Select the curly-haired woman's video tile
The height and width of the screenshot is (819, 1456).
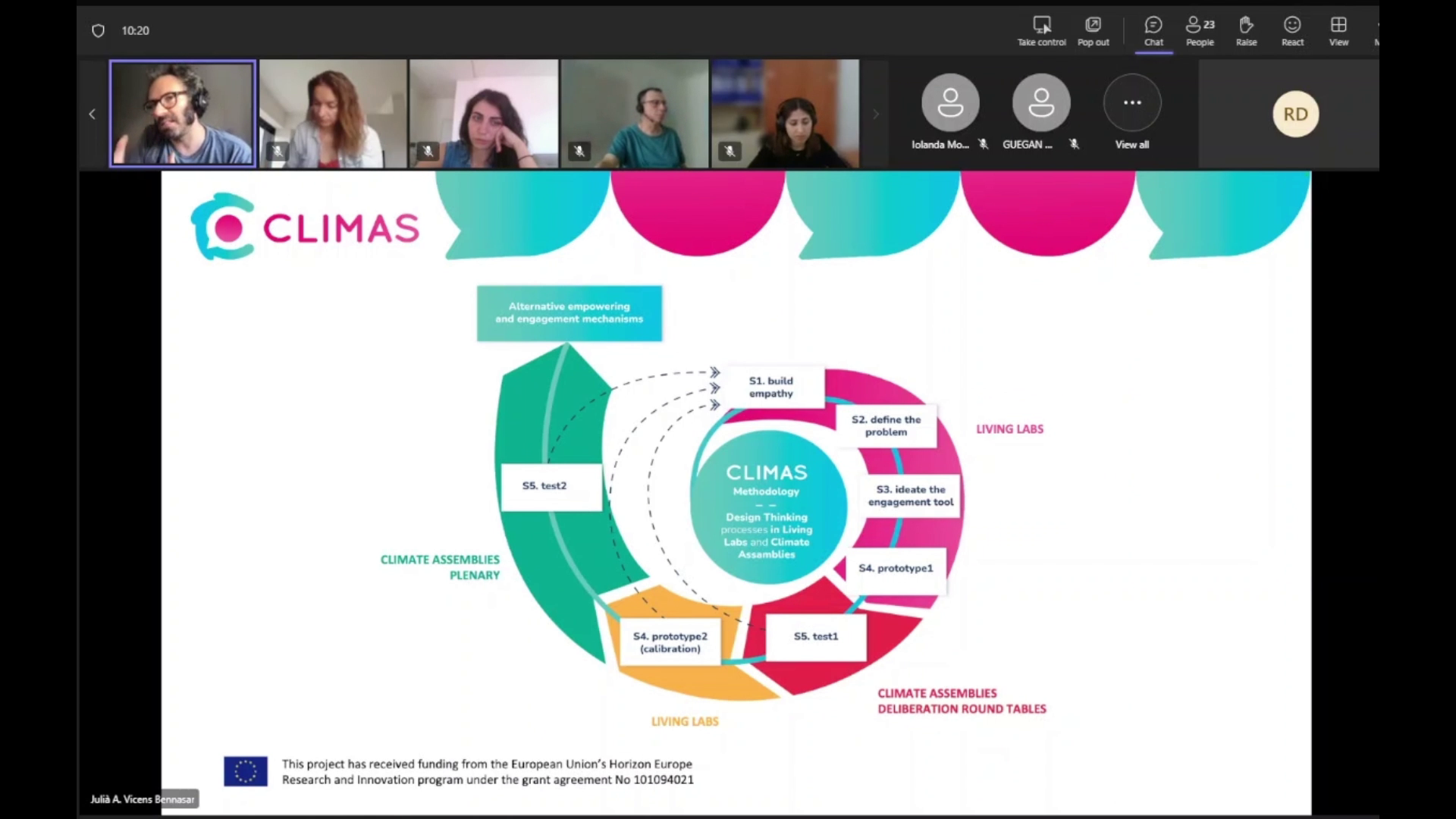pyautogui.click(x=333, y=114)
